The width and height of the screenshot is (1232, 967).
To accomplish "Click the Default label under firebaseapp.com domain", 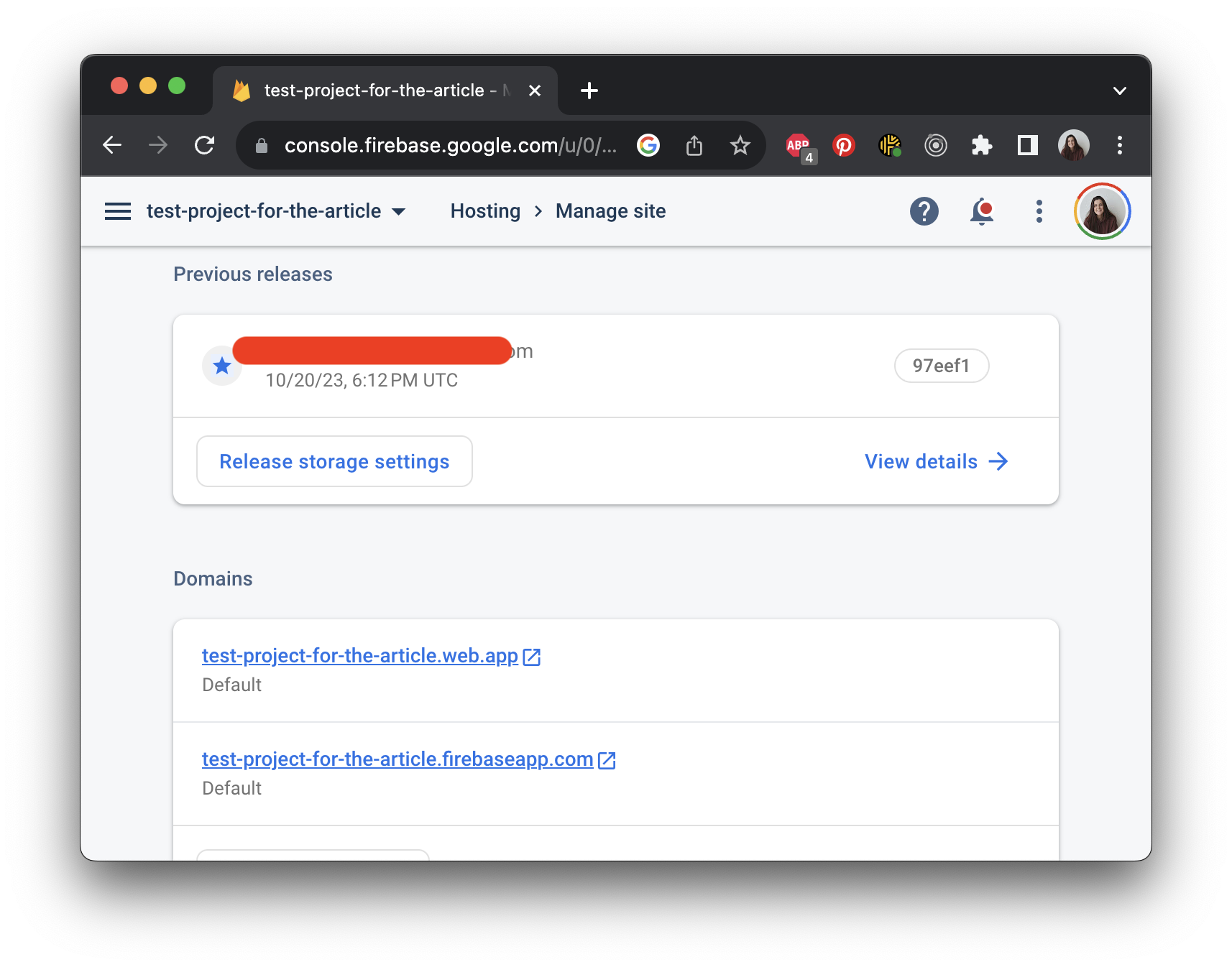I will 231,788.
